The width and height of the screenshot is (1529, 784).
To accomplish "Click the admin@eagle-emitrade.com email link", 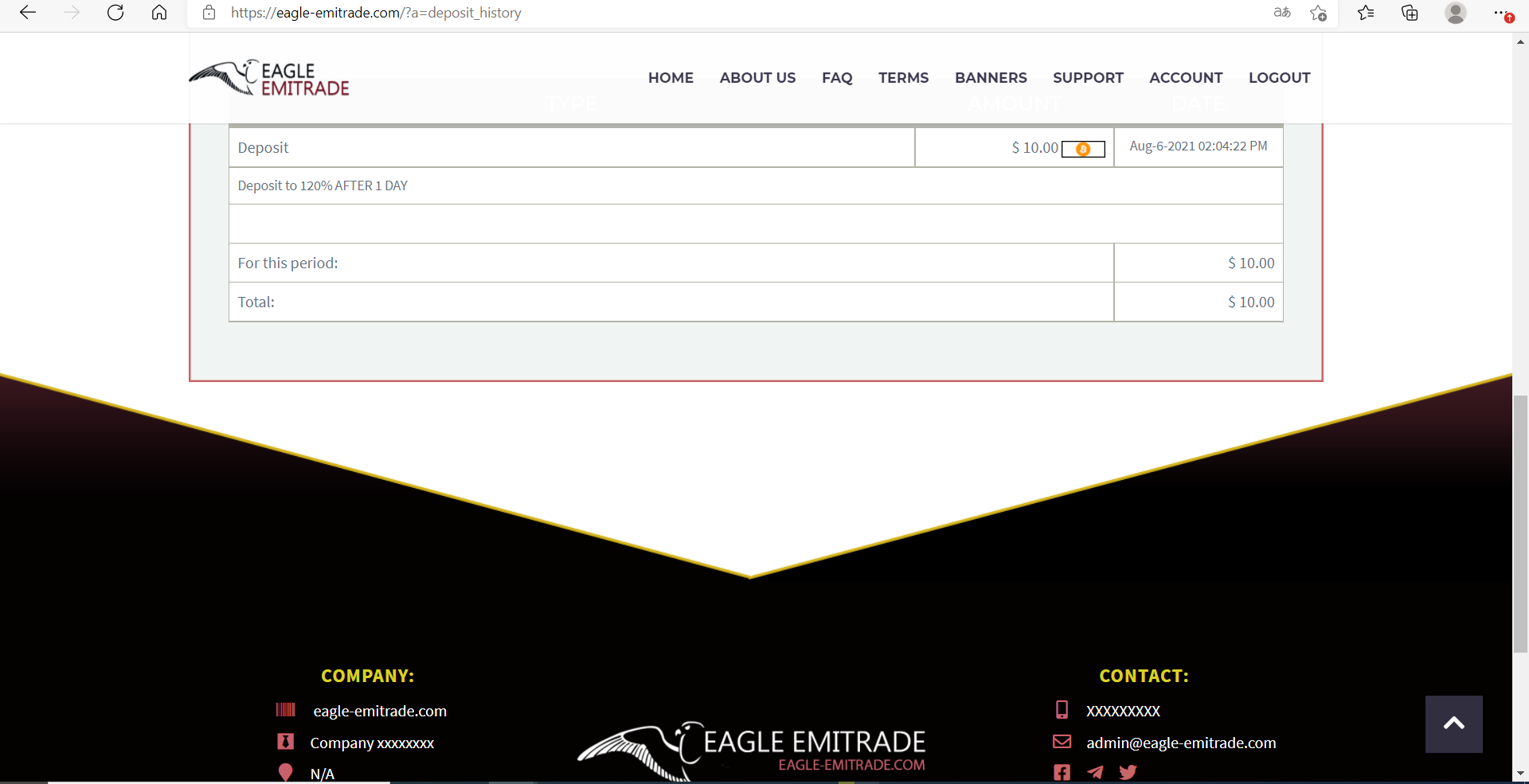I will [1180, 743].
